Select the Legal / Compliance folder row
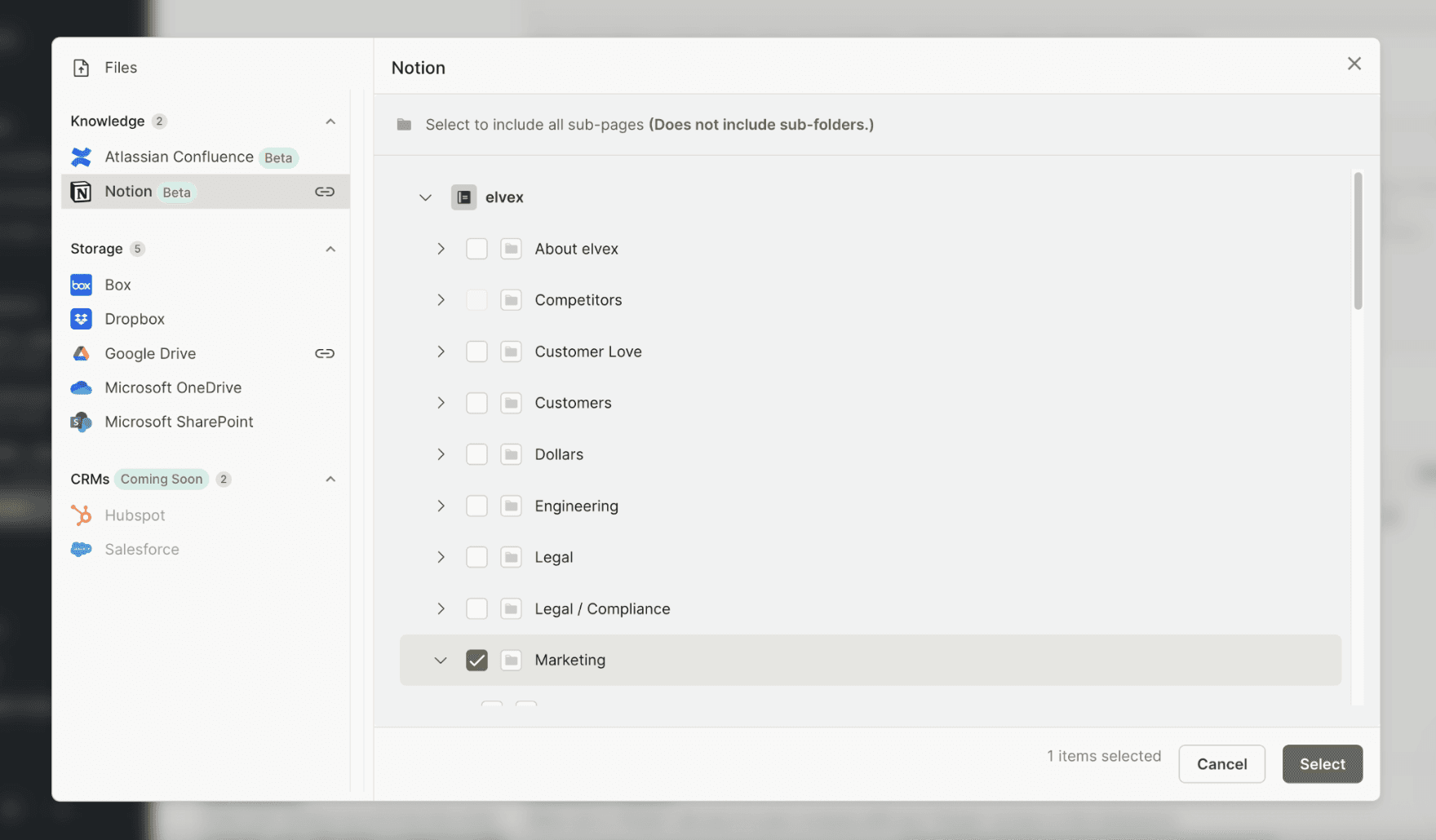Image resolution: width=1436 pixels, height=840 pixels. (x=870, y=608)
